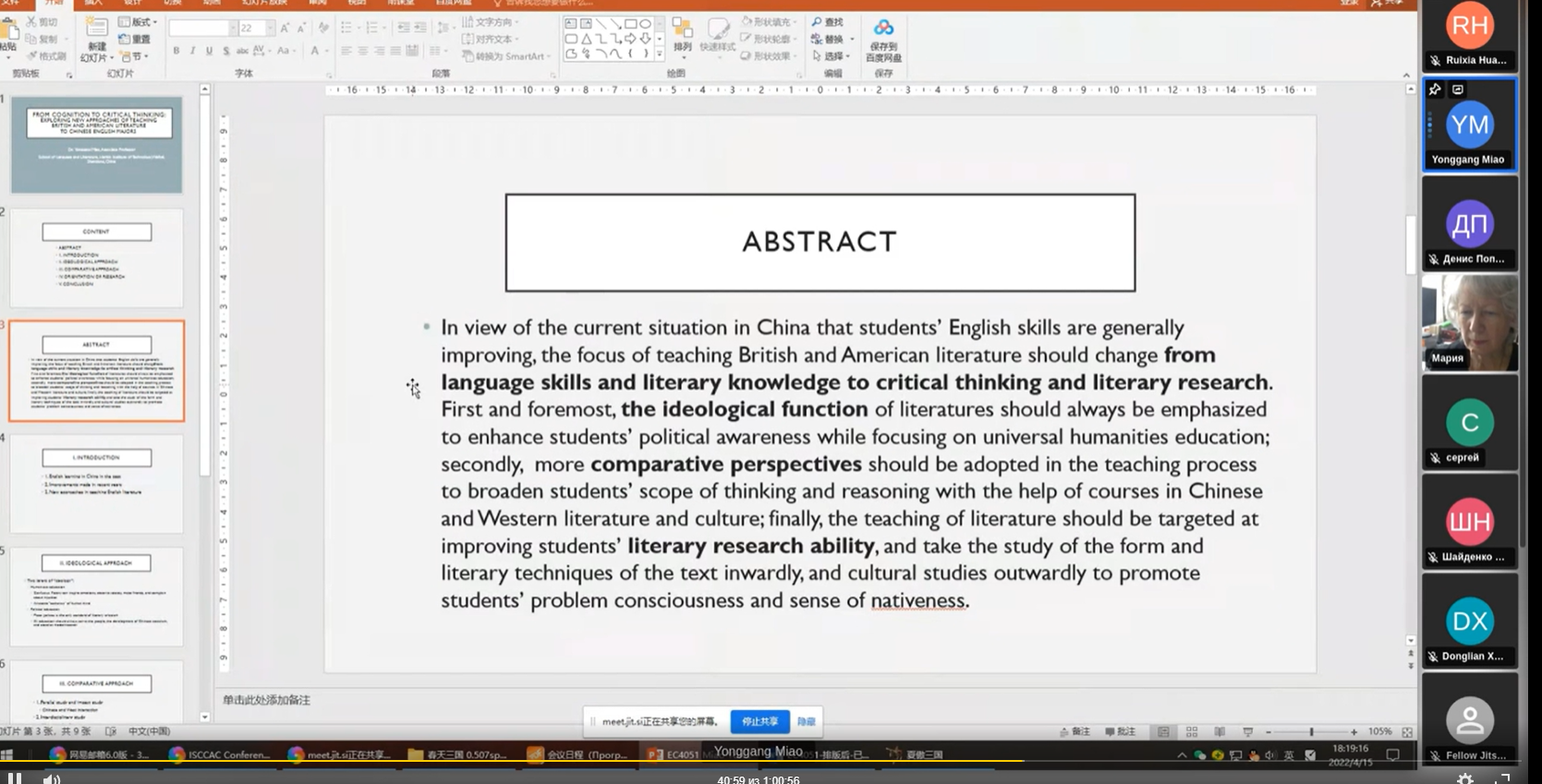Screen dimensions: 1542x784
Task: Click the fullscreen icon in video player
Action: click(x=1503, y=778)
